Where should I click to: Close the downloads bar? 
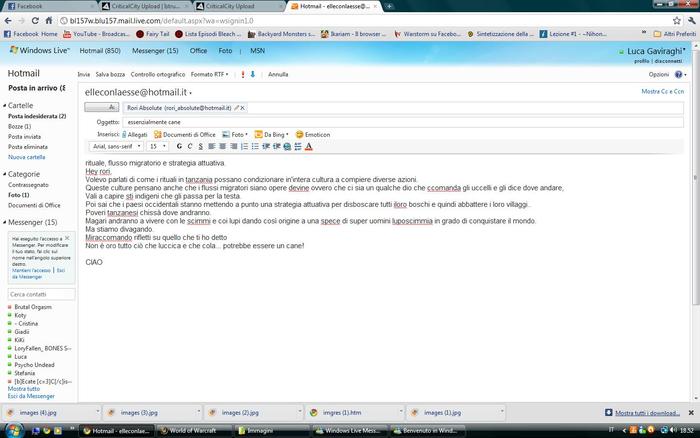pos(691,413)
